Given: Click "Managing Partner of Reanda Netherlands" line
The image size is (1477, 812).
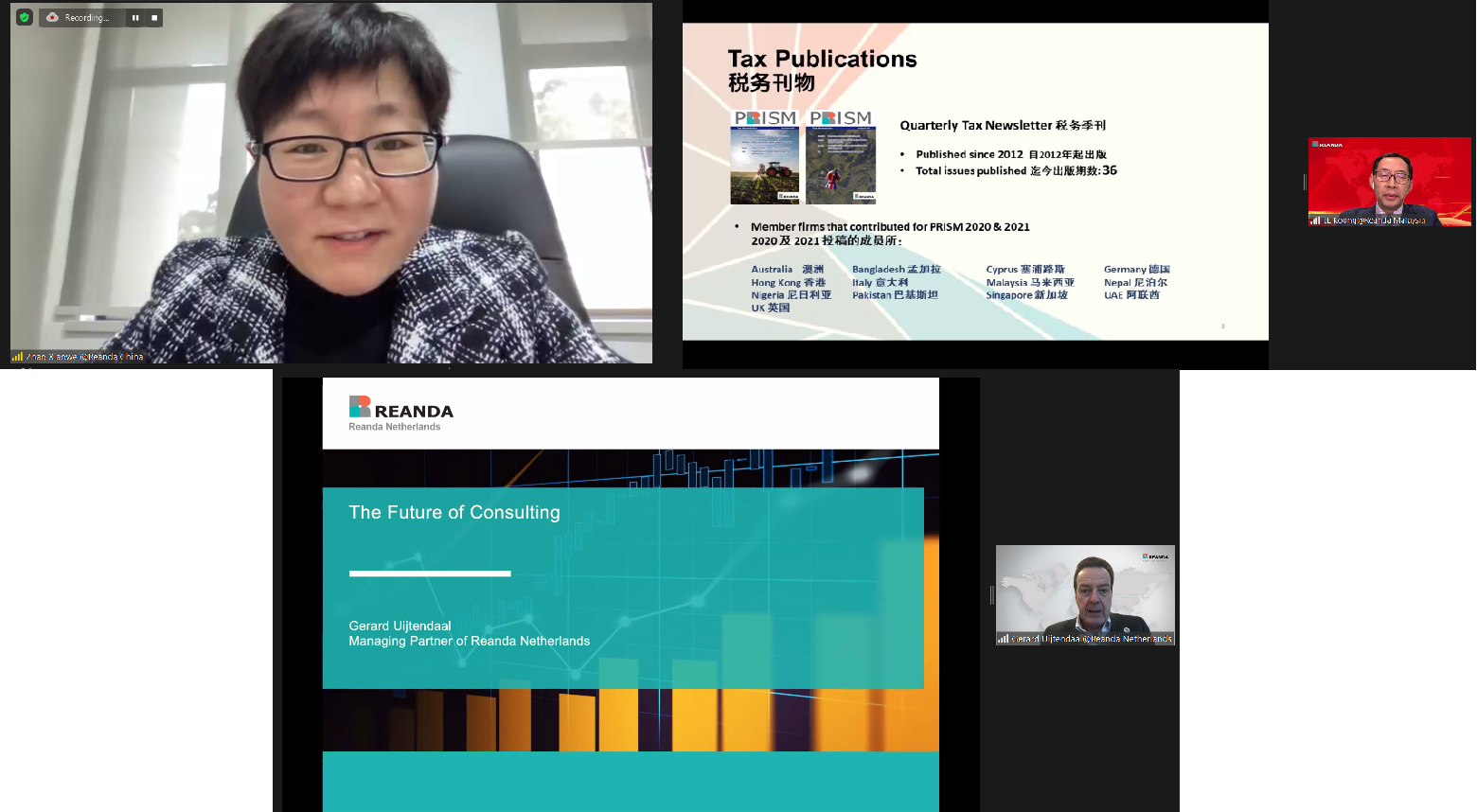Looking at the screenshot, I should [x=469, y=641].
